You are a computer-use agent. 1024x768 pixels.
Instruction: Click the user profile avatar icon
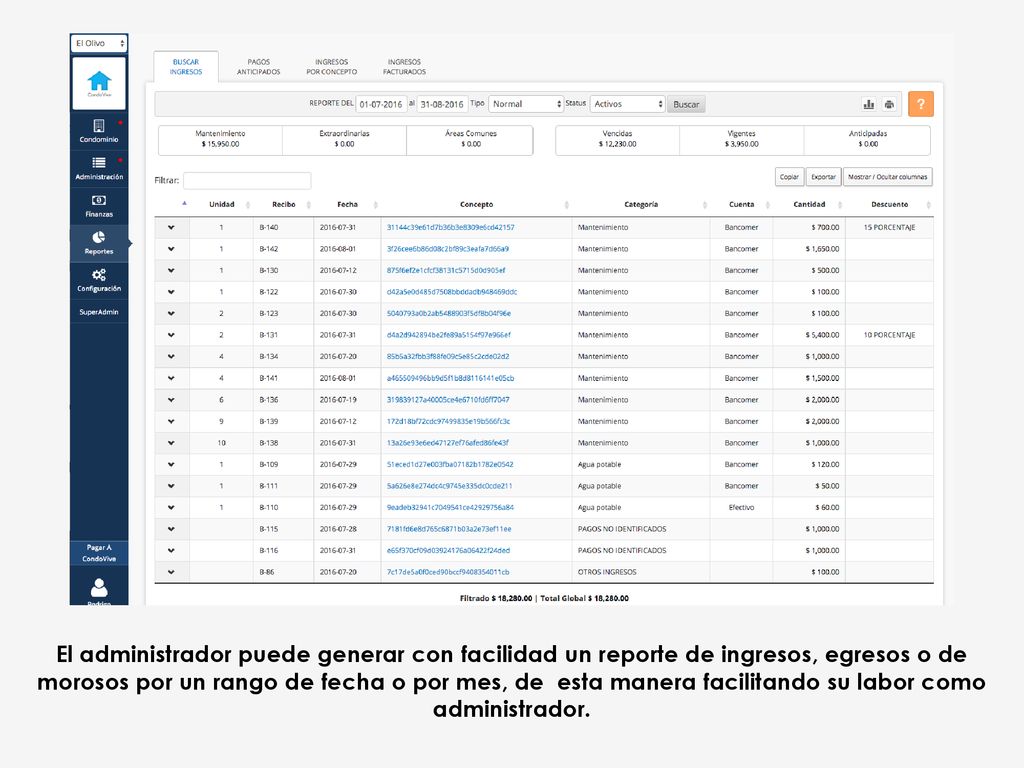(99, 588)
